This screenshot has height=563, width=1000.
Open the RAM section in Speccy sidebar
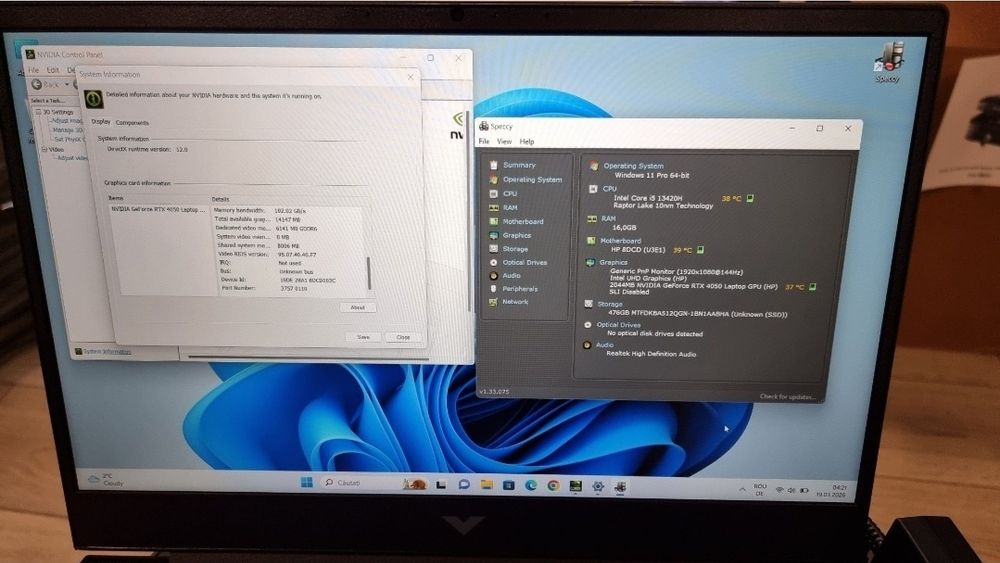(510, 207)
